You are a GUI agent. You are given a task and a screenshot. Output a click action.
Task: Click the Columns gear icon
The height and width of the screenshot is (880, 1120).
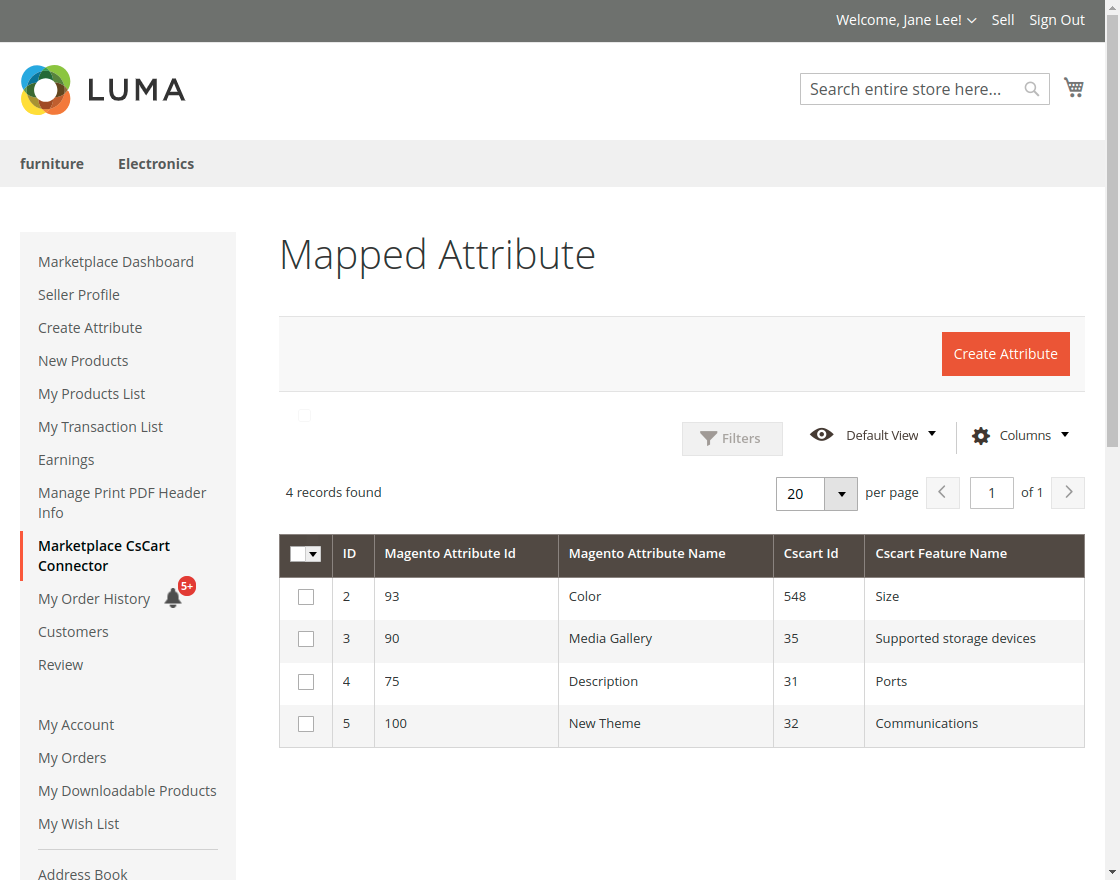pyautogui.click(x=981, y=436)
